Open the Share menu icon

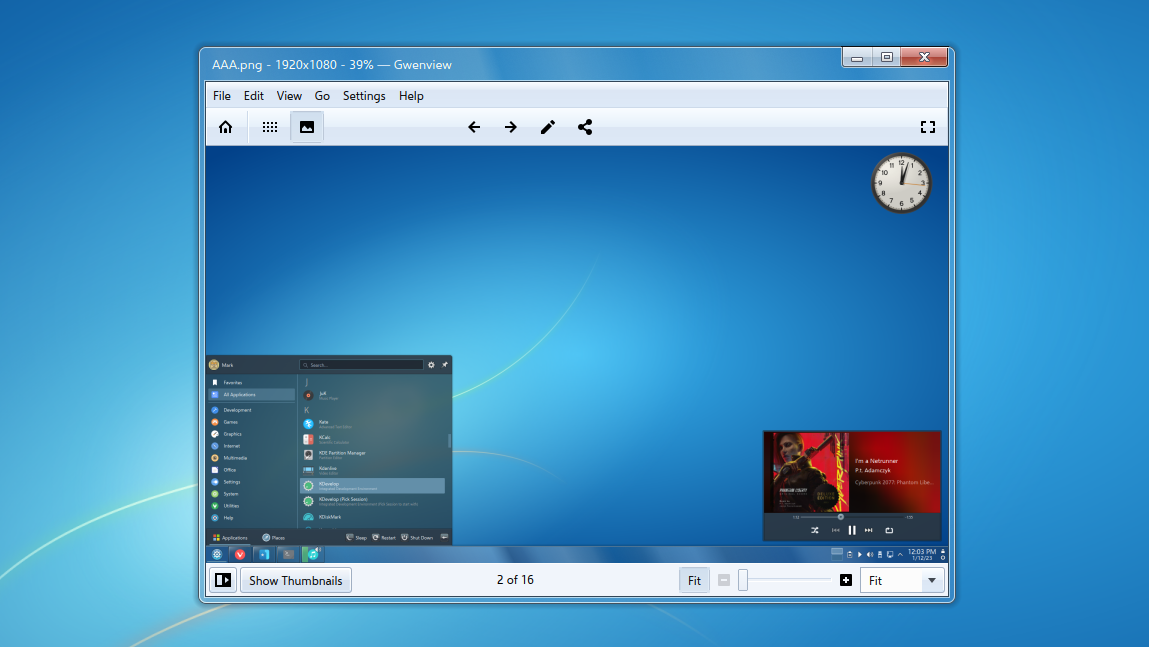(585, 127)
